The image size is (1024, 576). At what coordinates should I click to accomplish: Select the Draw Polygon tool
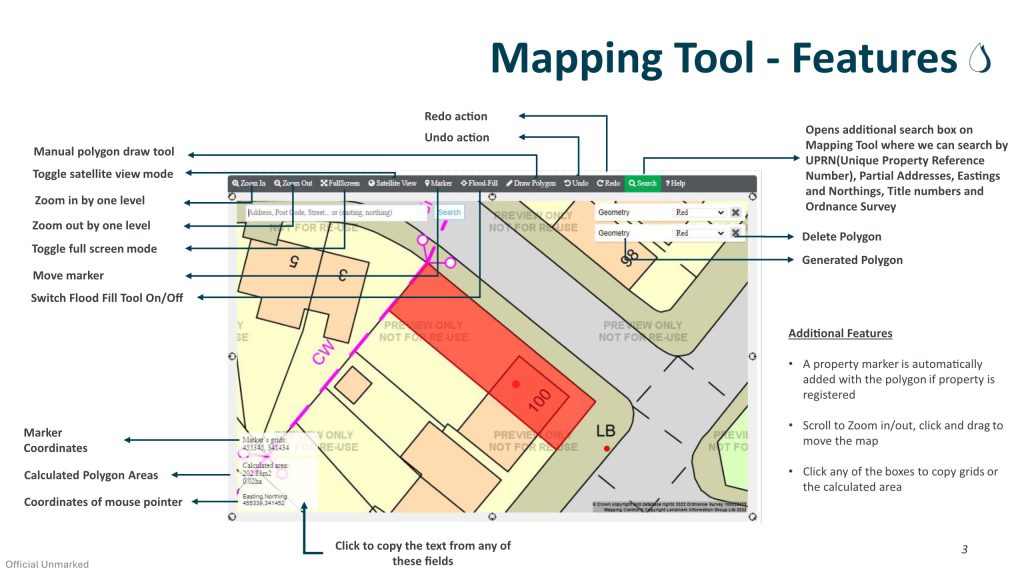click(x=531, y=184)
